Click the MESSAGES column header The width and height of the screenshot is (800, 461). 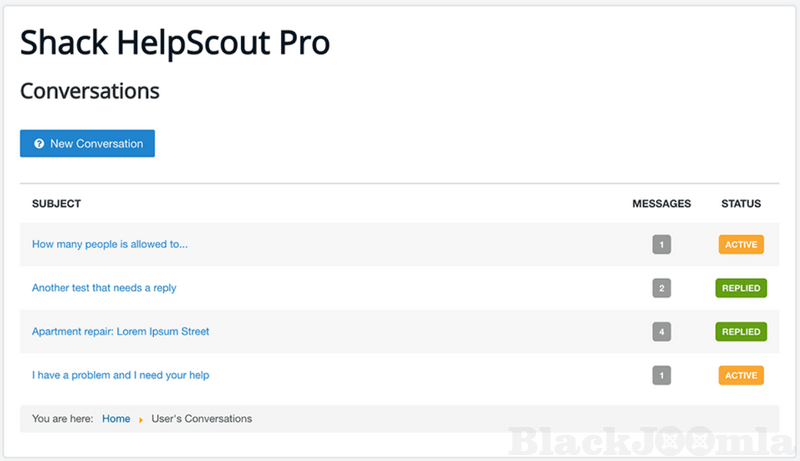click(x=661, y=204)
